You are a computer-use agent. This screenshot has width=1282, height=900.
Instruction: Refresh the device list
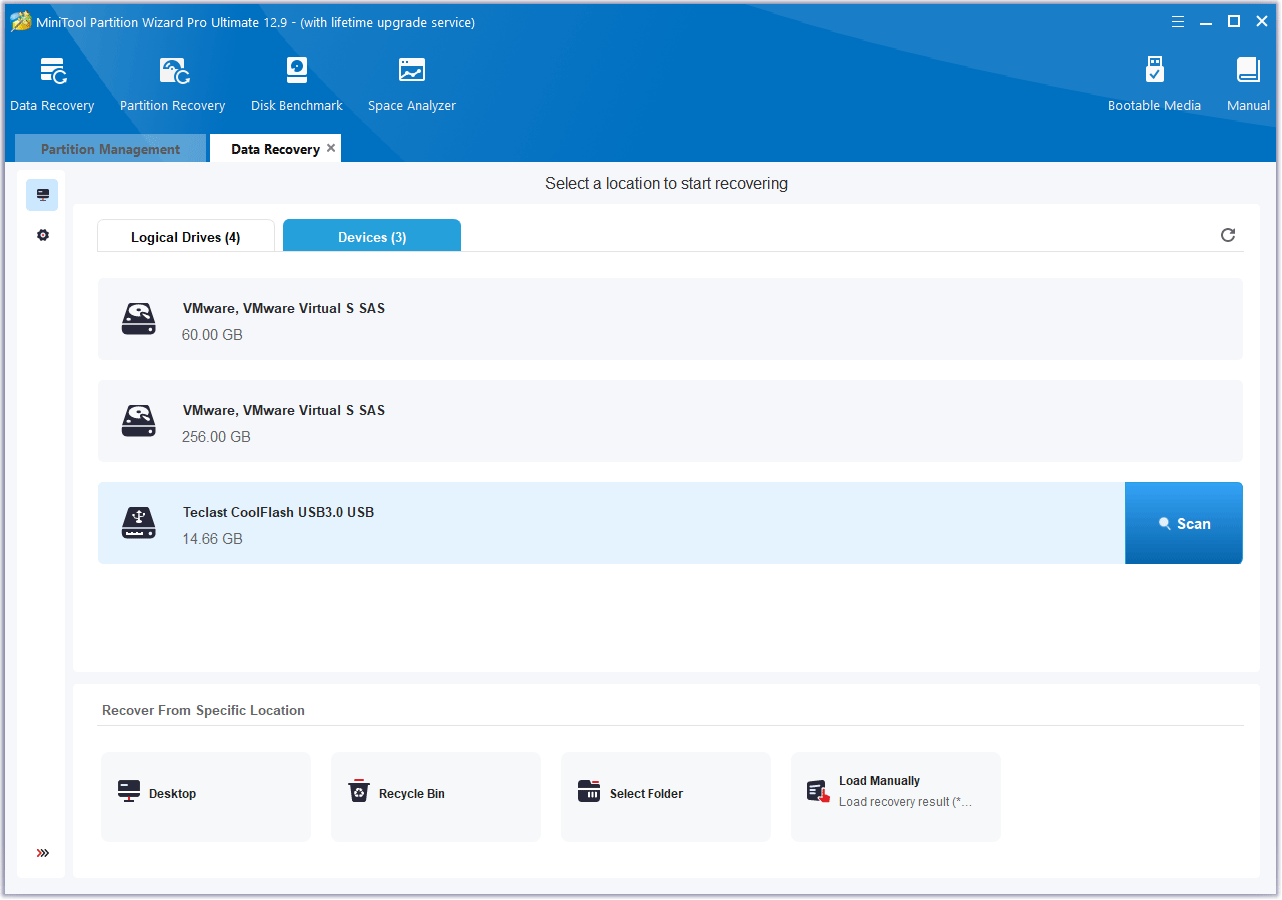point(1228,235)
